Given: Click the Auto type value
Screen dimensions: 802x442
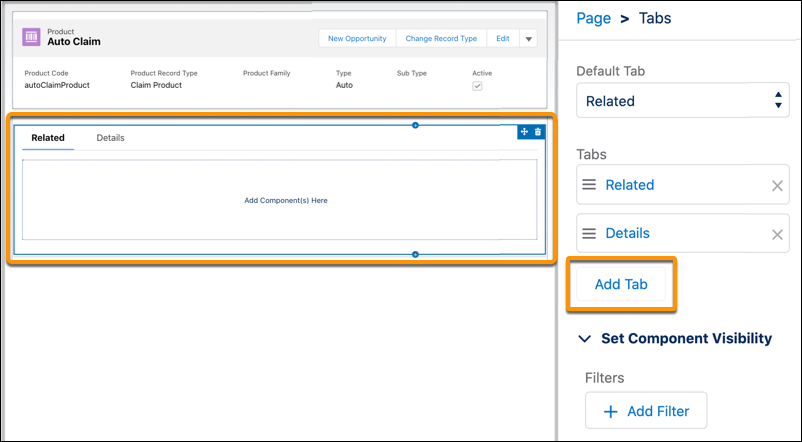Looking at the screenshot, I should point(344,85).
